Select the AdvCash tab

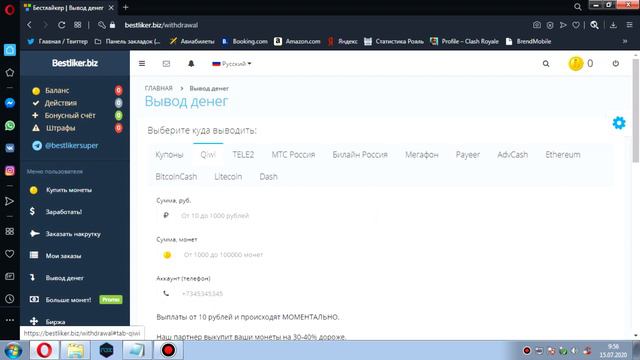[x=512, y=155]
